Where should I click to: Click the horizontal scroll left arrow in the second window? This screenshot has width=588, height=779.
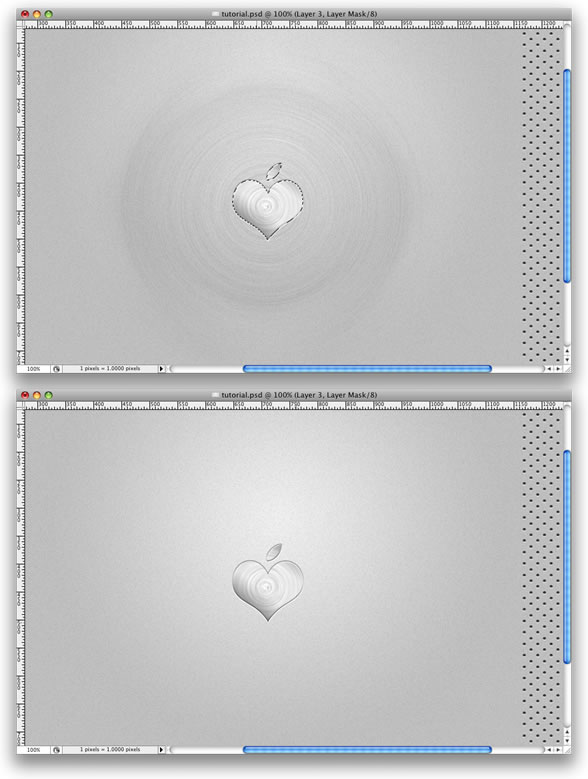point(549,750)
